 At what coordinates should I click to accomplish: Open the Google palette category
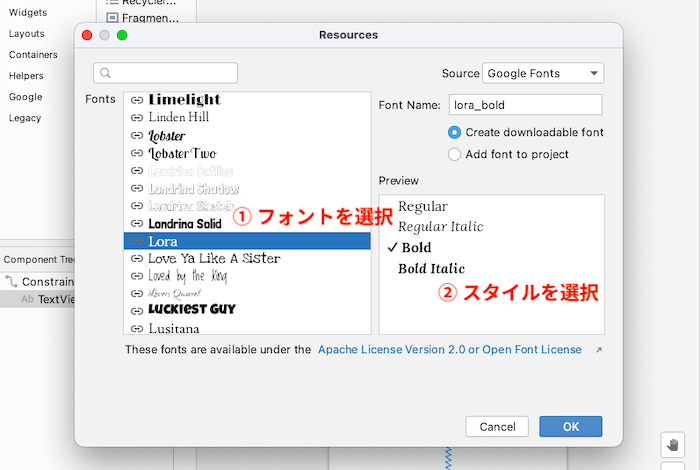coord(25,96)
